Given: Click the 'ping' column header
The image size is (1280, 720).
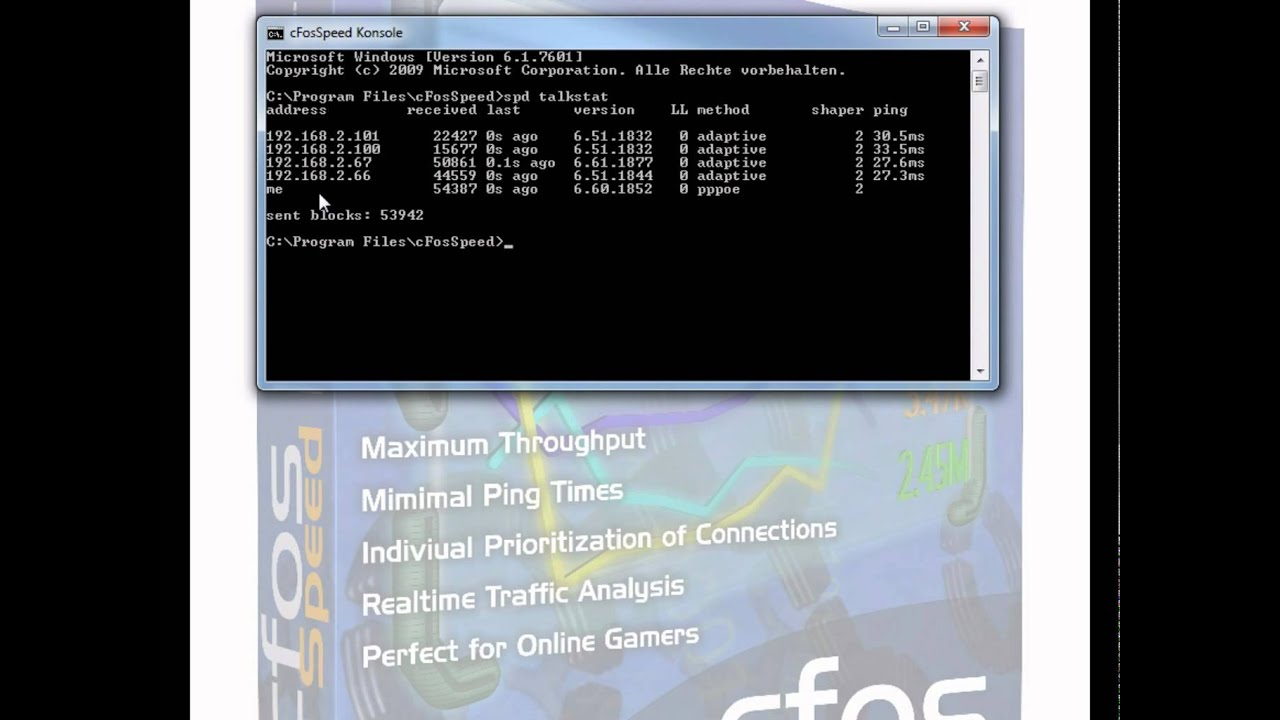Looking at the screenshot, I should (890, 110).
